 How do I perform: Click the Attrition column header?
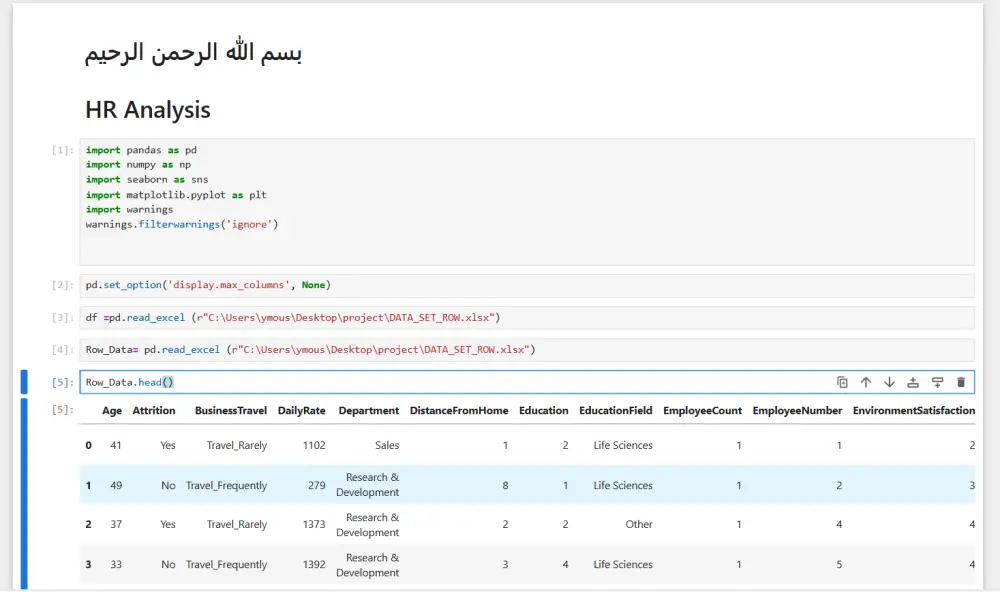[x=154, y=411]
